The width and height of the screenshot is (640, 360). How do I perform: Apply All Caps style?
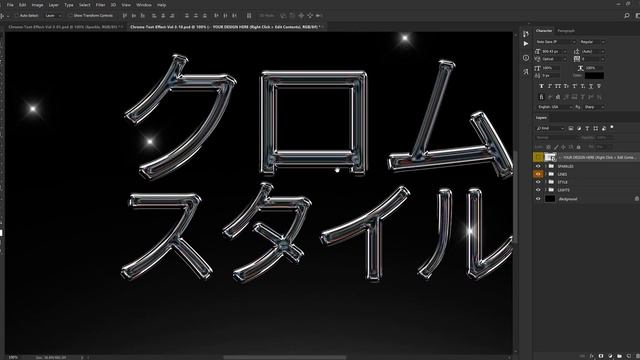[558, 86]
